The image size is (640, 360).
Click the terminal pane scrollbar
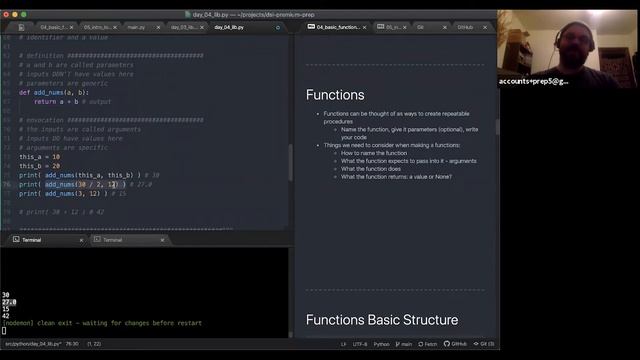(290, 334)
